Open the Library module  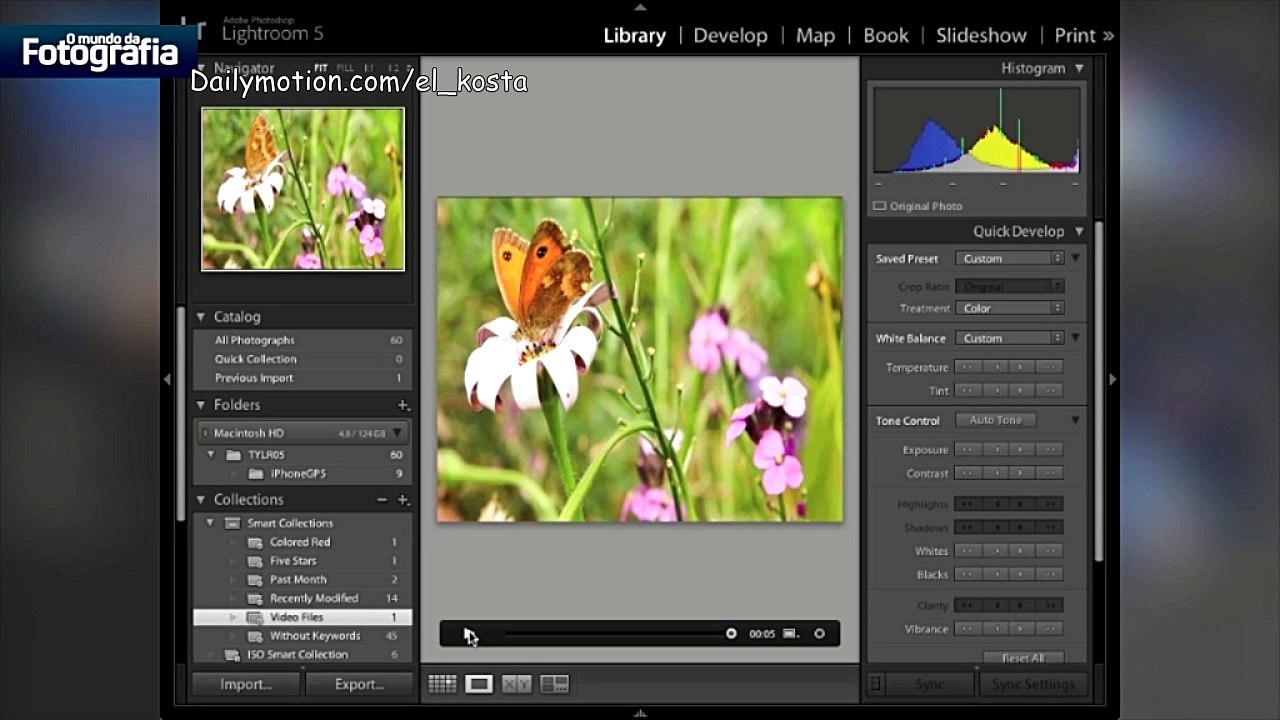pyautogui.click(x=634, y=35)
